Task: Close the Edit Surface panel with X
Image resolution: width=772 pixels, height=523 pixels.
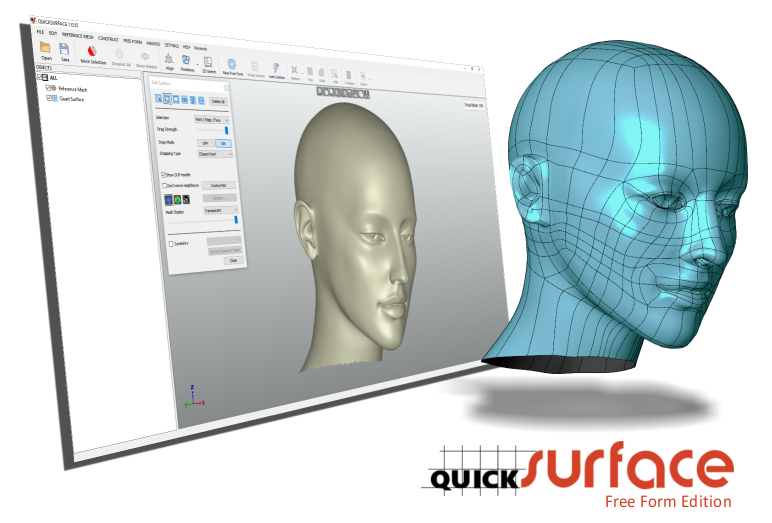Action: coord(226,88)
